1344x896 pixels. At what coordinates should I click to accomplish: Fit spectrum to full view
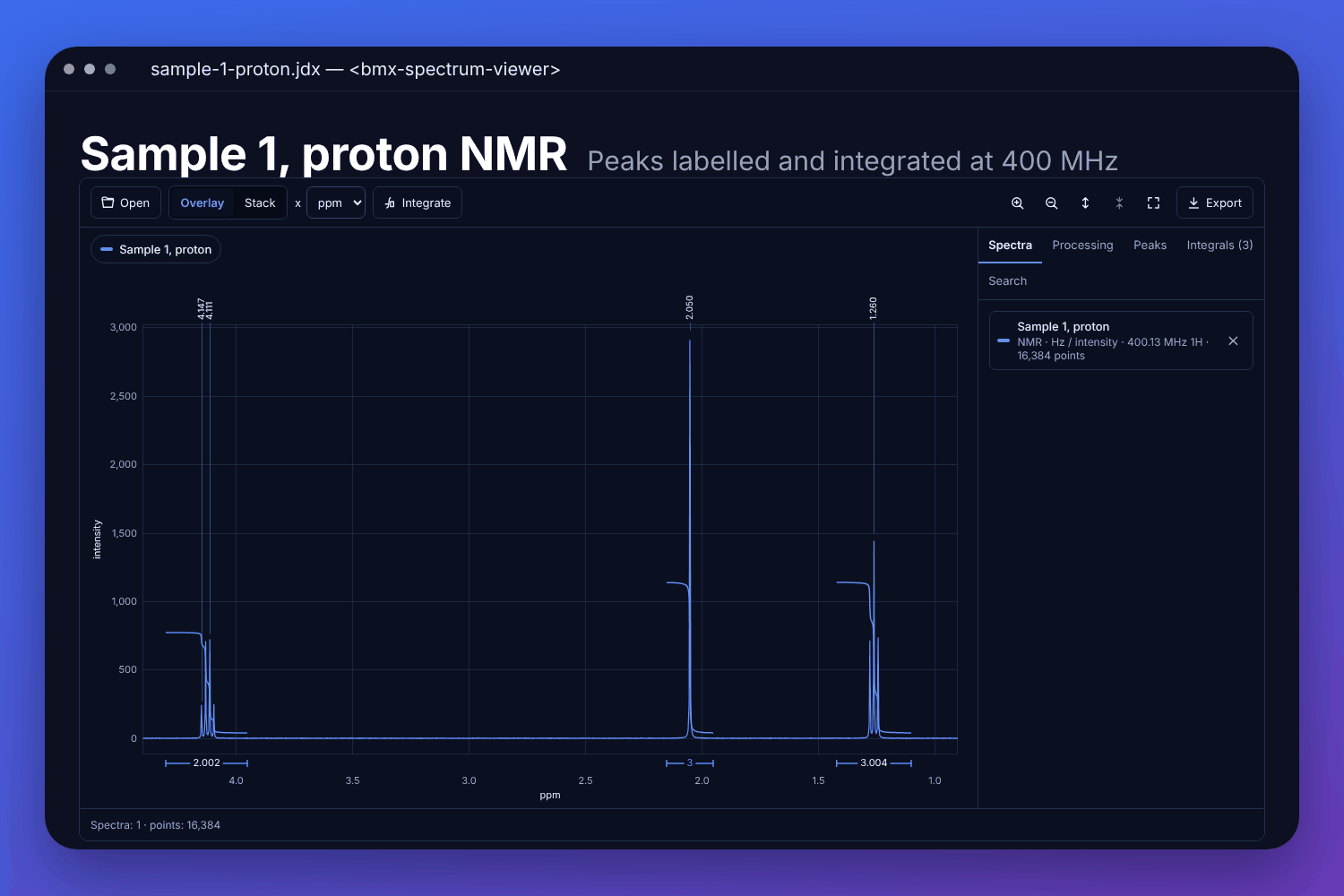[x=1153, y=203]
